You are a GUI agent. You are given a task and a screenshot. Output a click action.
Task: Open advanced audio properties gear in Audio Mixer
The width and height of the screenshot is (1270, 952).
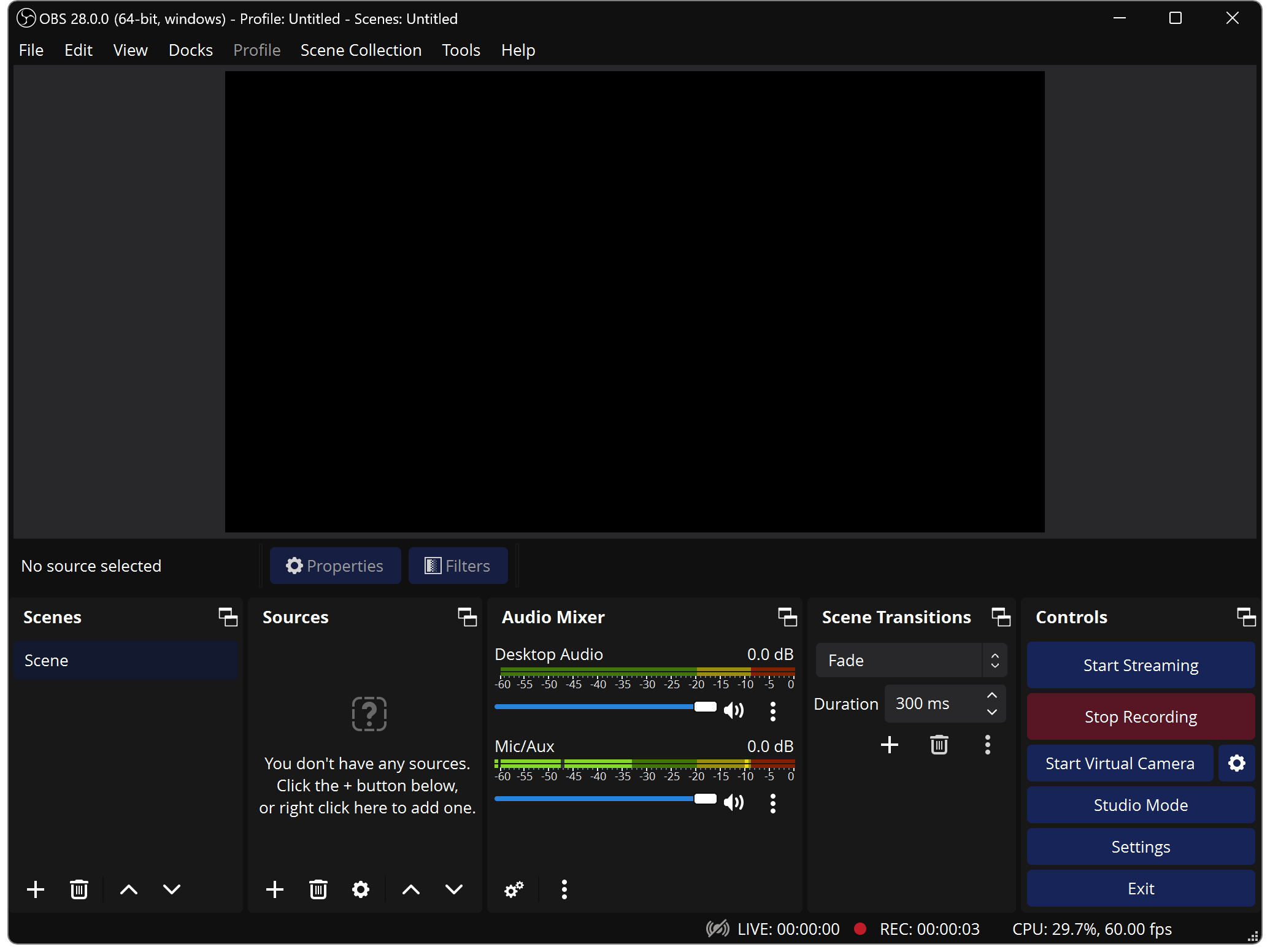pos(514,889)
